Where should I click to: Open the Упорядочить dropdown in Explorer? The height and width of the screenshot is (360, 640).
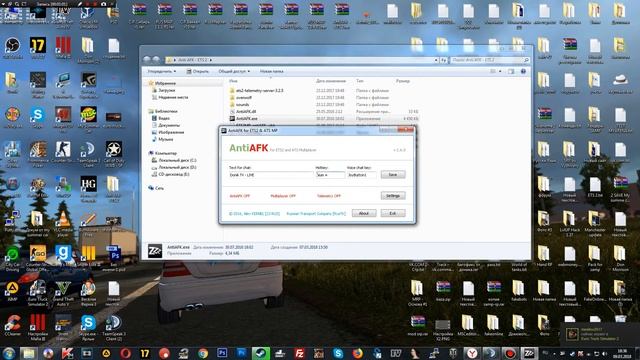pos(162,71)
